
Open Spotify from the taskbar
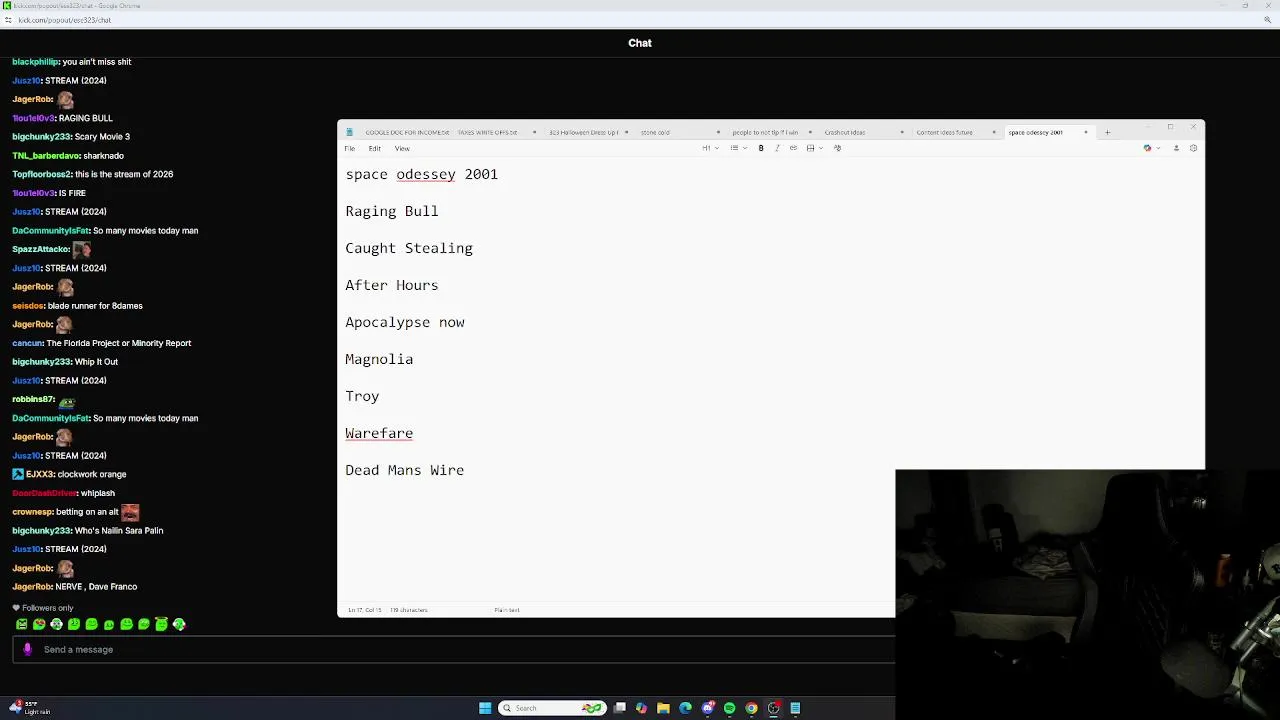click(x=729, y=708)
